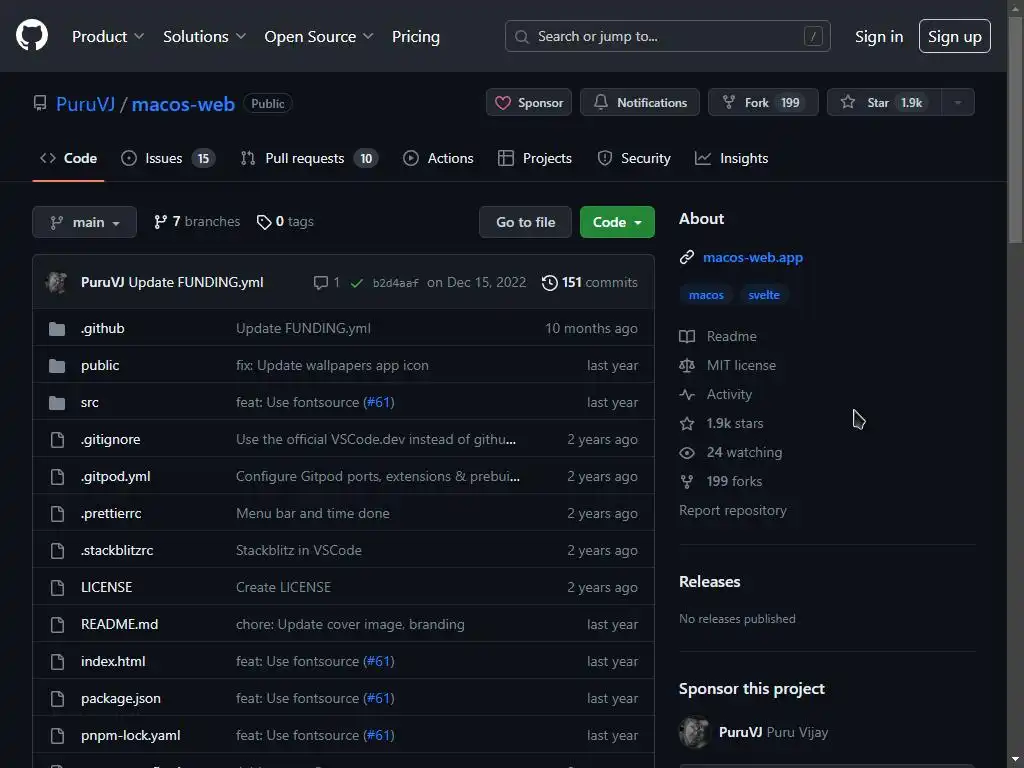1024x768 pixels.
Task: Click the branches icon beside 7 branches
Action: pos(160,222)
